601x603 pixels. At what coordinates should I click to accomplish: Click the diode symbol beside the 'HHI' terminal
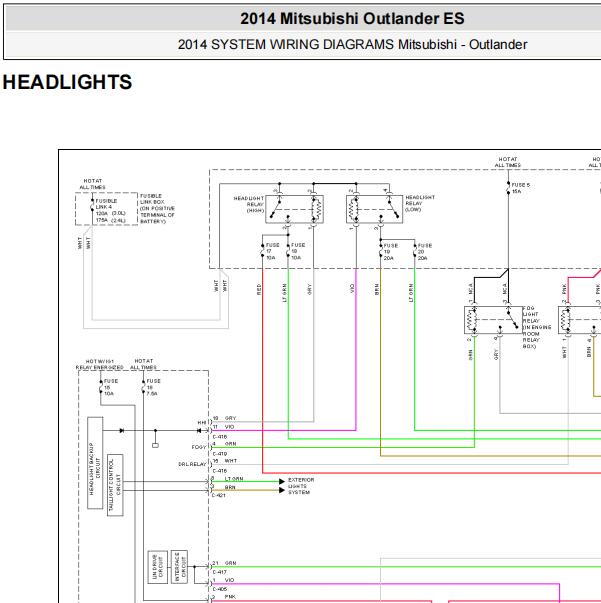pyautogui.click(x=199, y=431)
